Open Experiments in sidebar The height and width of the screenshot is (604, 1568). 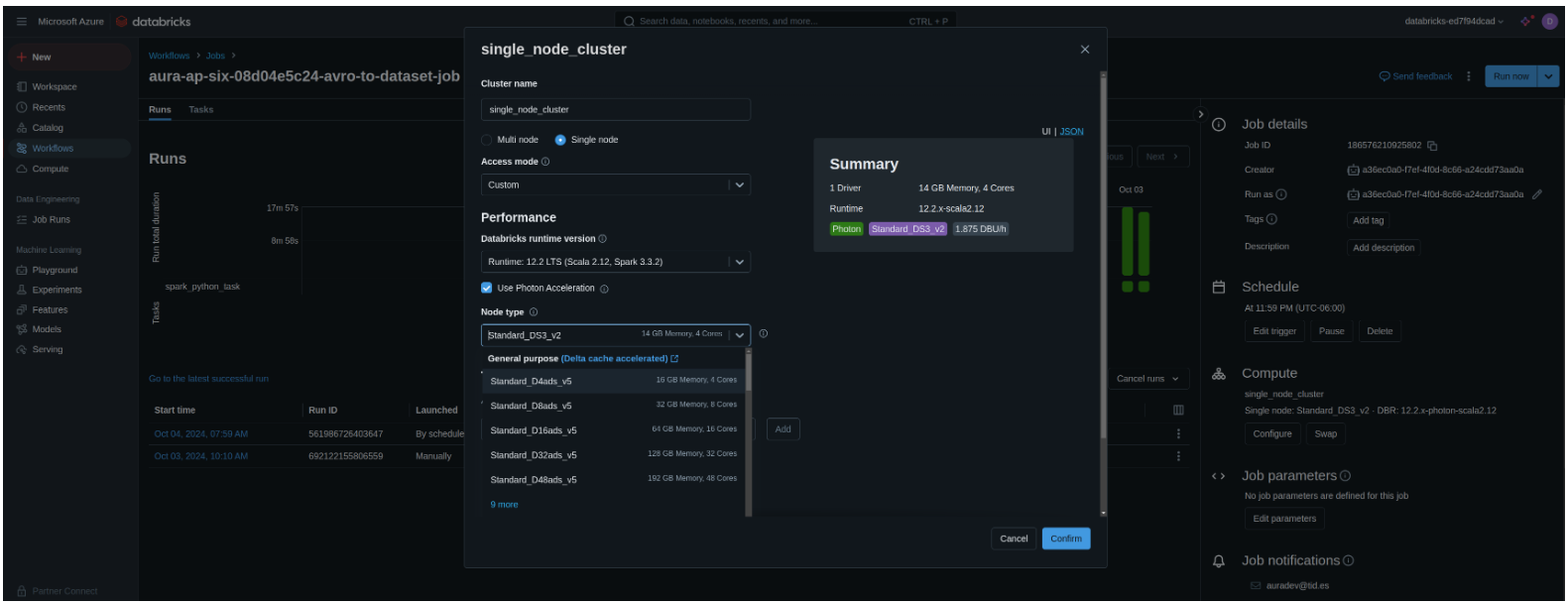point(57,290)
